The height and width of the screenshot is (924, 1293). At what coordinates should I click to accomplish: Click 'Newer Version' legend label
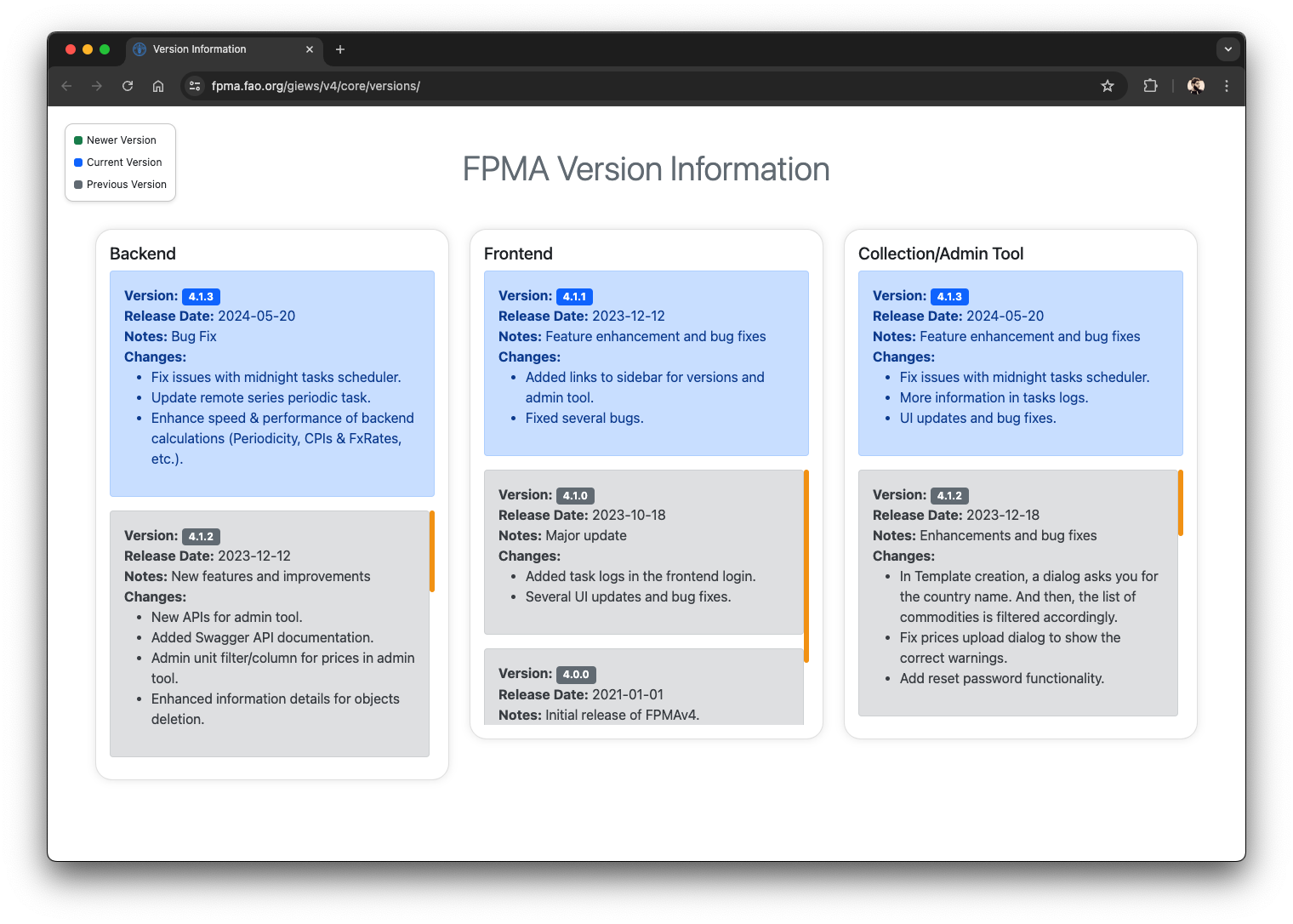tap(122, 140)
